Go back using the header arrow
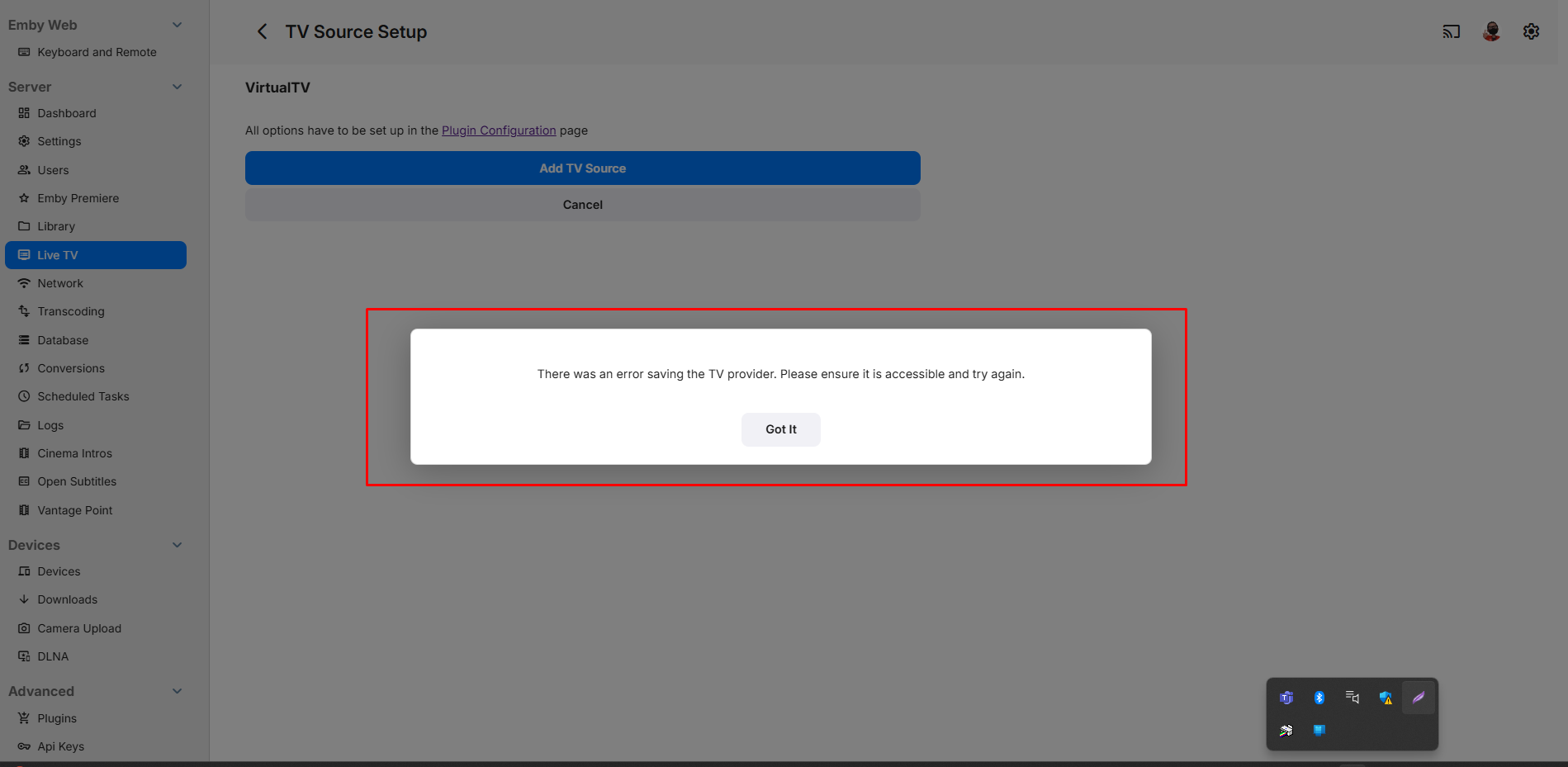Screen dimensions: 1568x767 pos(263,31)
